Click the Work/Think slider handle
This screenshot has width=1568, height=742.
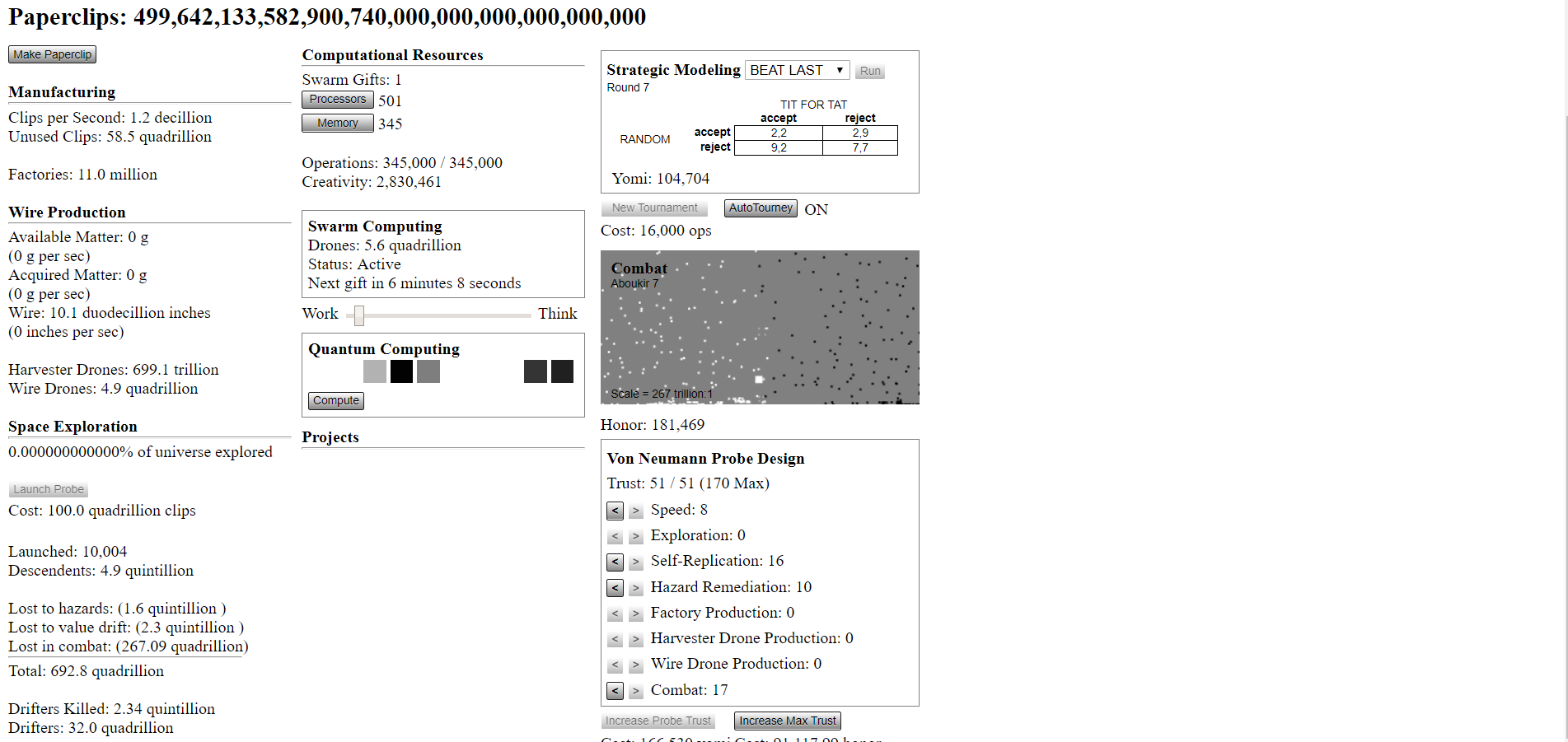tap(359, 315)
